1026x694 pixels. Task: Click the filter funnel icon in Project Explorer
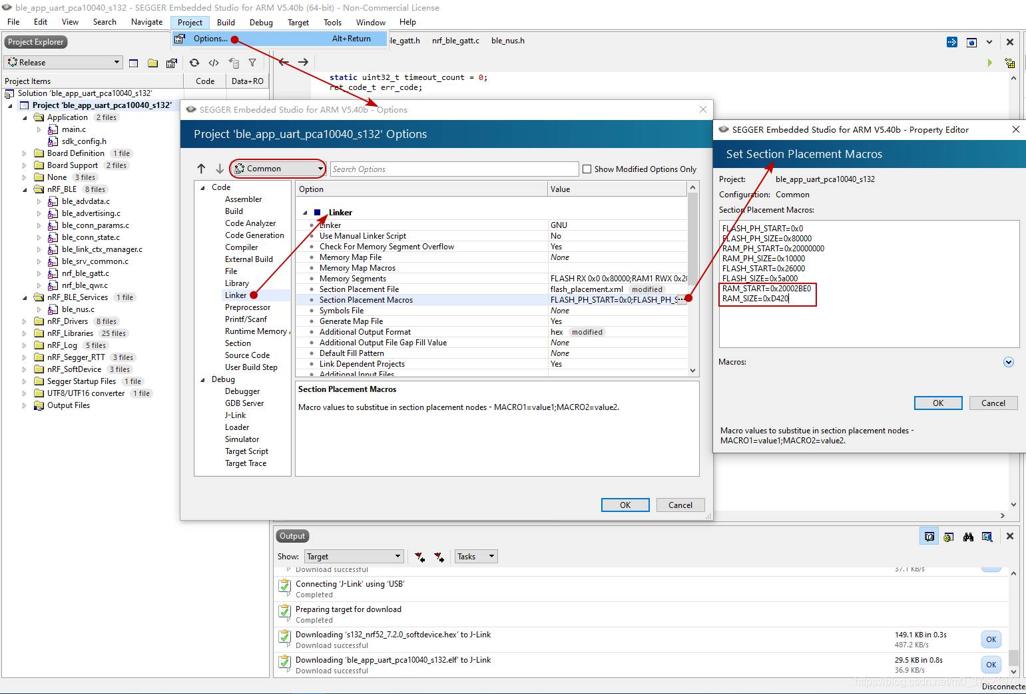pyautogui.click(x=252, y=63)
